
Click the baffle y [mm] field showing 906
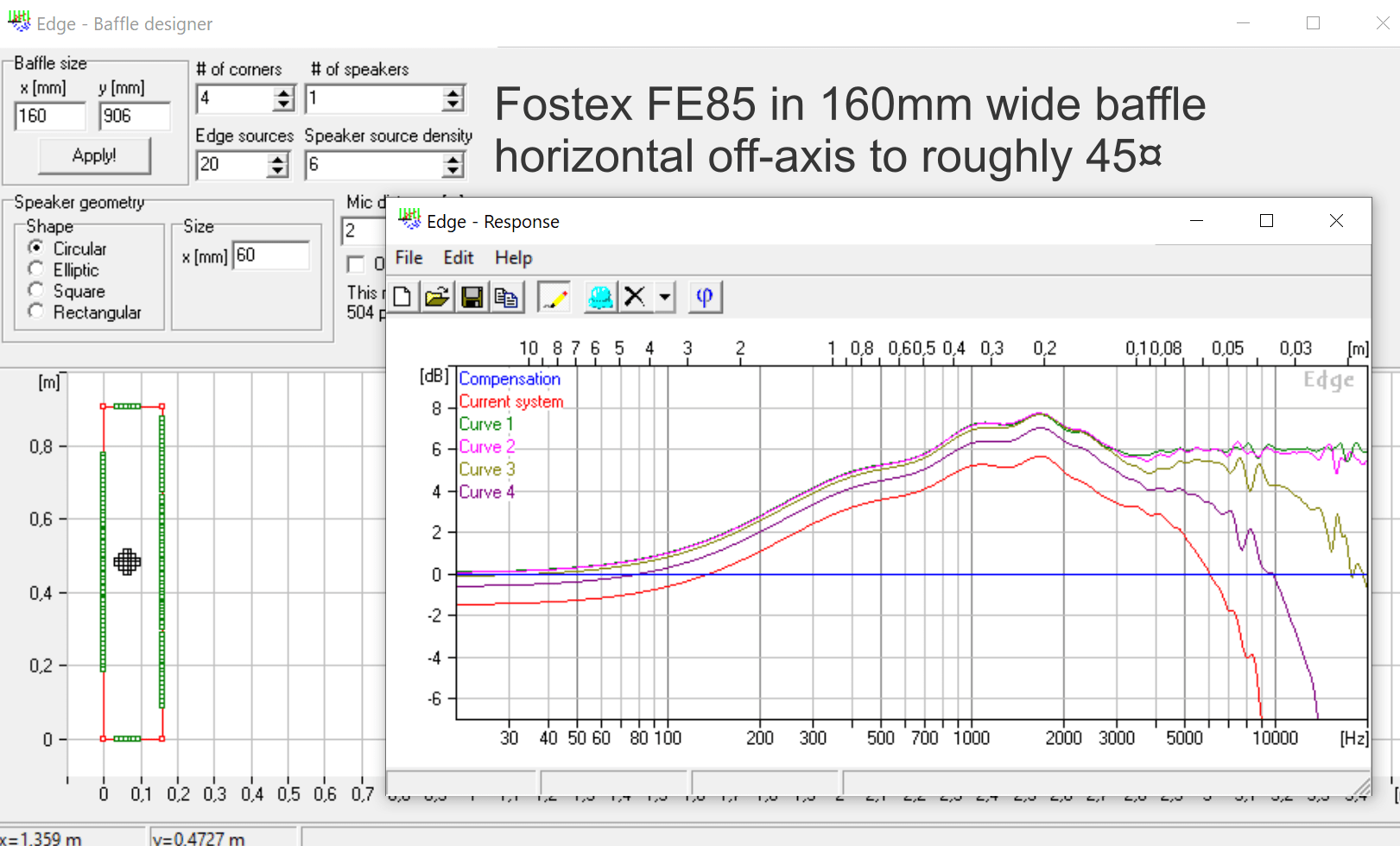click(134, 116)
